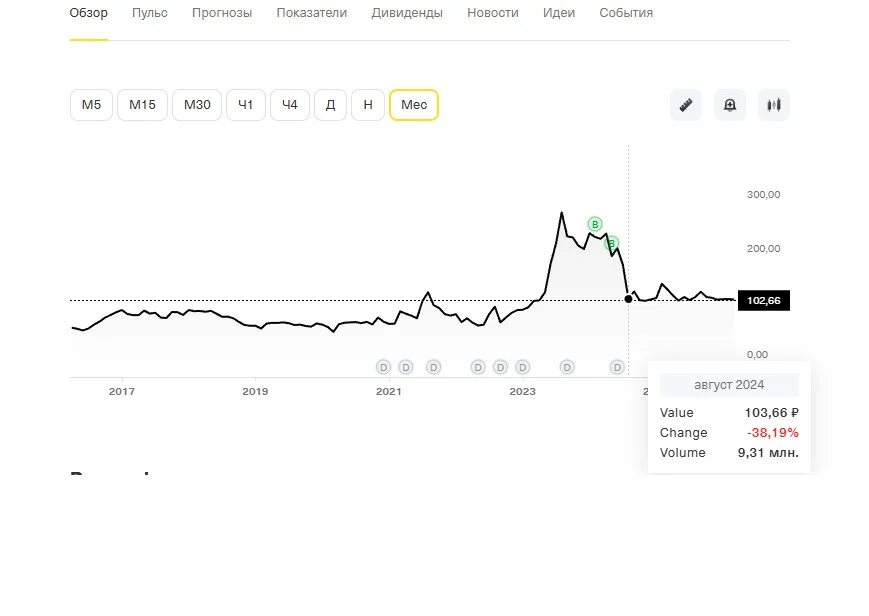Select the М30 timeframe
This screenshot has height=616, width=869.
tap(197, 105)
